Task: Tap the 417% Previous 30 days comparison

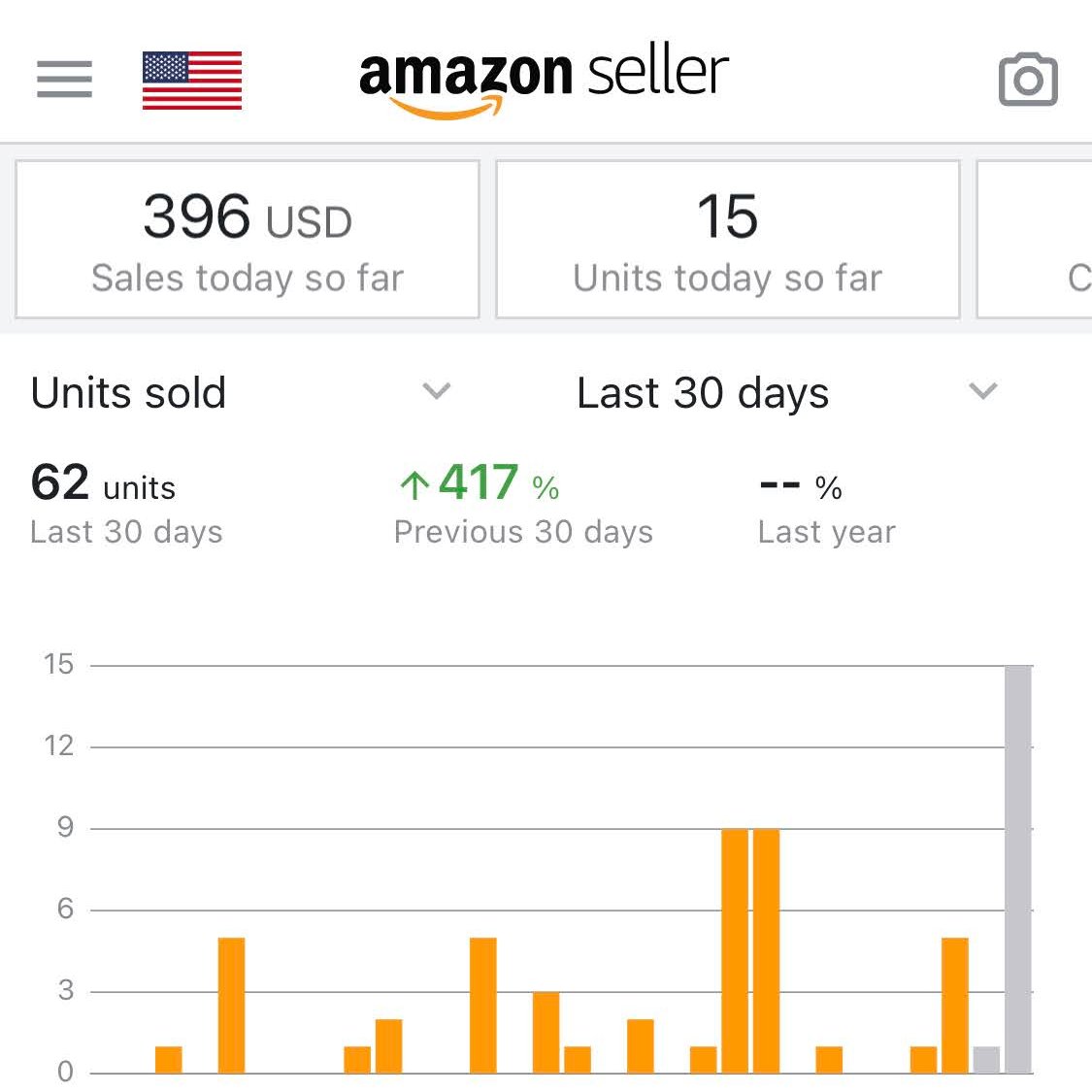Action: coord(523,502)
